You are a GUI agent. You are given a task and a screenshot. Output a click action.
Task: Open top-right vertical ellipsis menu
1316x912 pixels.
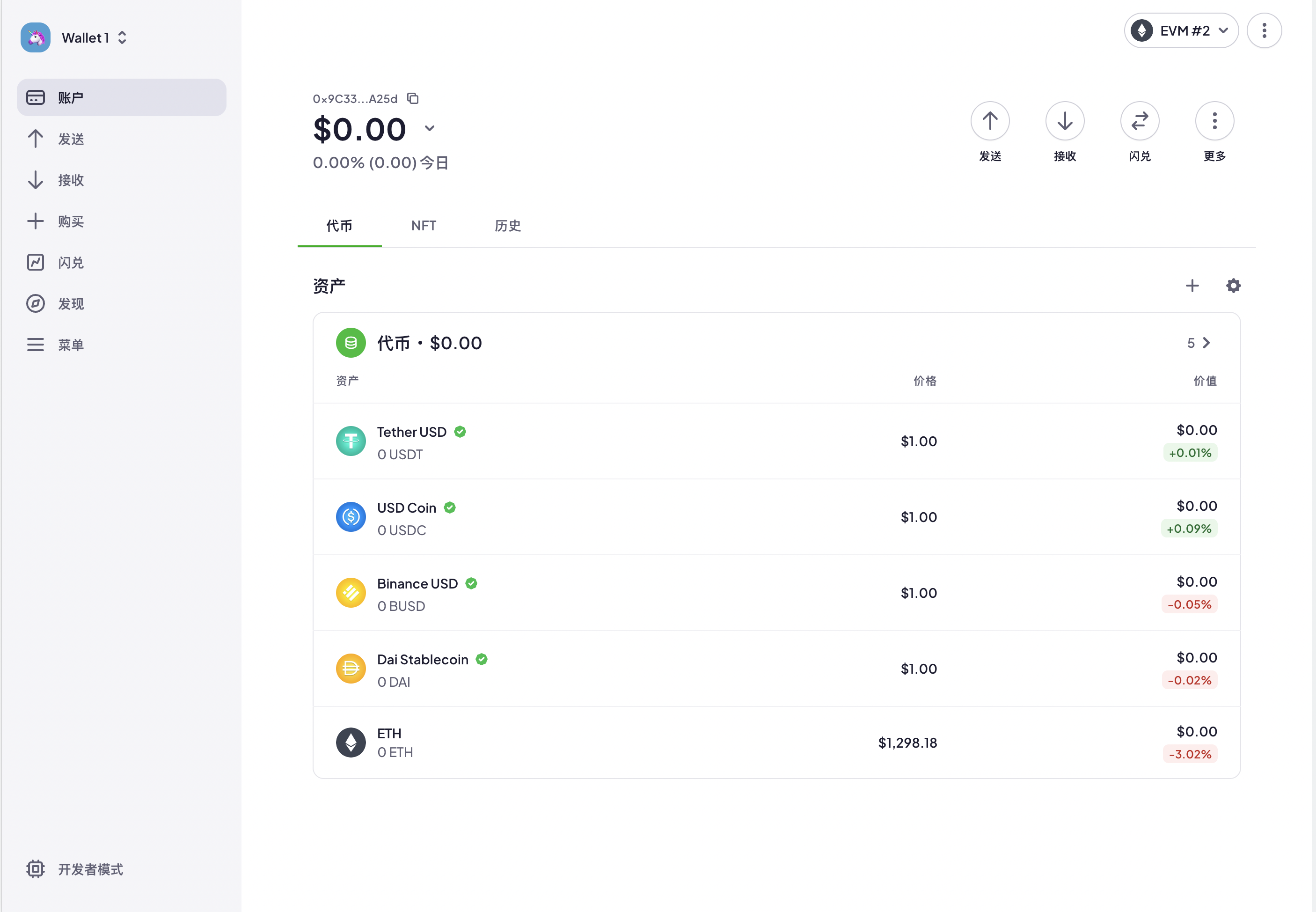pyautogui.click(x=1264, y=30)
